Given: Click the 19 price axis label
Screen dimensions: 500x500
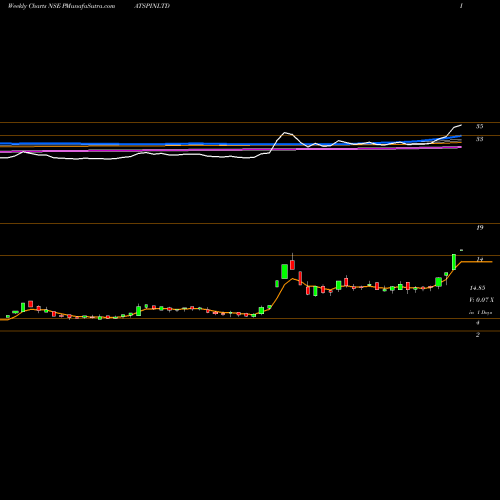Looking at the screenshot, I should point(479,228).
